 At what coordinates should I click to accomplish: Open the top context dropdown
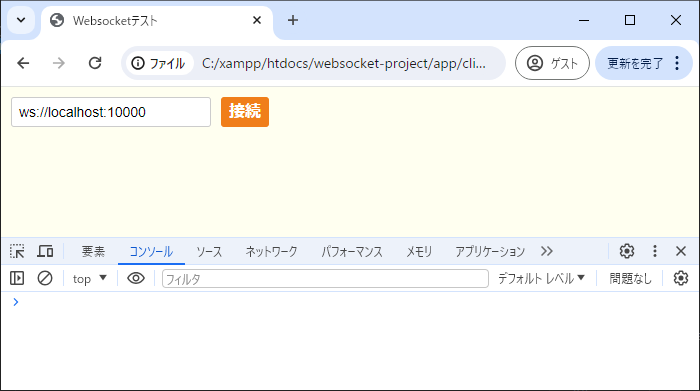click(90, 279)
